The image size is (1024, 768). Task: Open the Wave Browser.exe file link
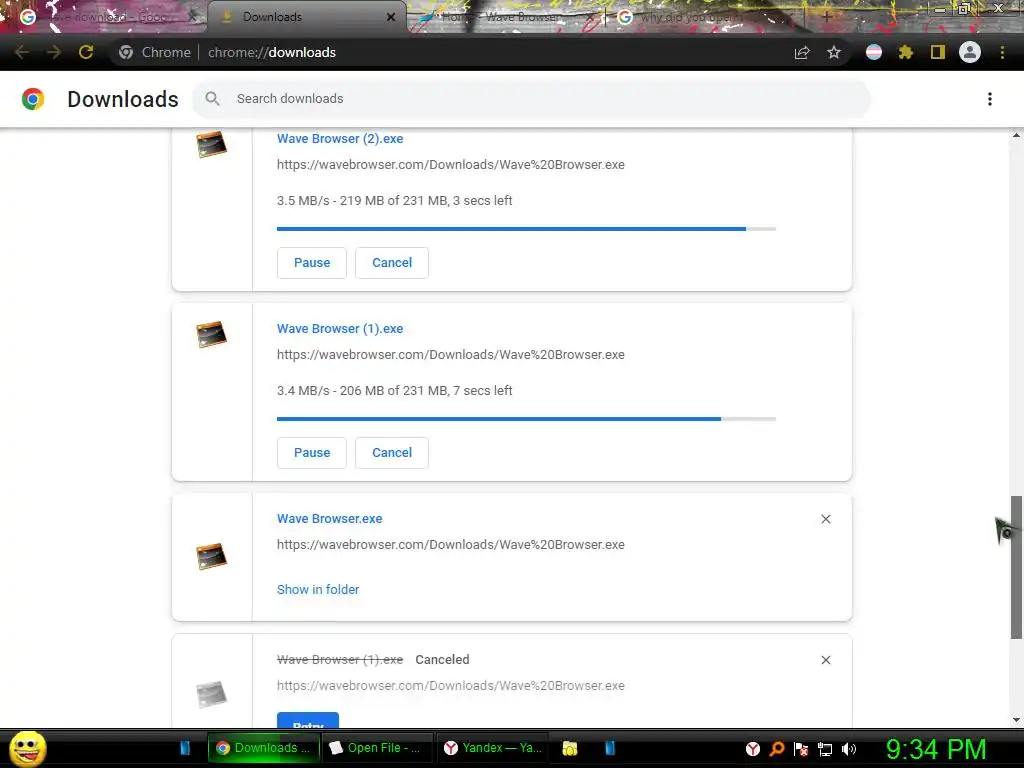[329, 519]
